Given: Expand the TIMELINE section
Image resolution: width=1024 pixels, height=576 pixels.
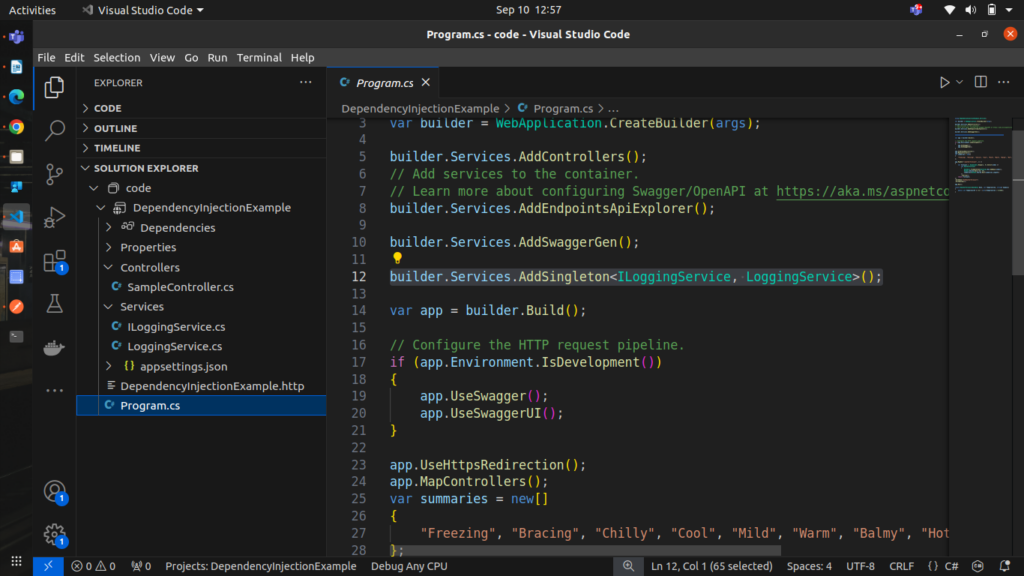Looking at the screenshot, I should (x=117, y=148).
